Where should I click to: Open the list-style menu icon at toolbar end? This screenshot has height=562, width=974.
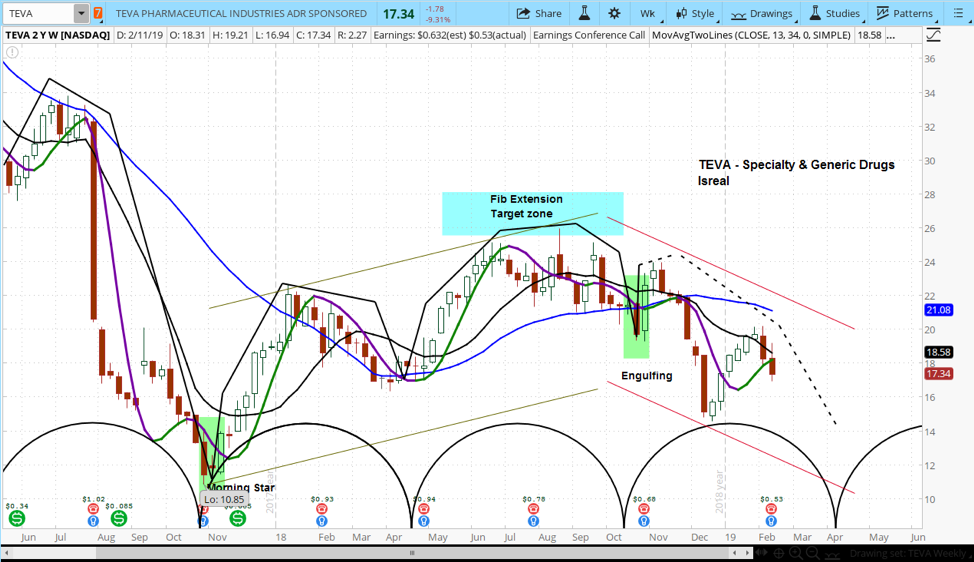point(958,13)
